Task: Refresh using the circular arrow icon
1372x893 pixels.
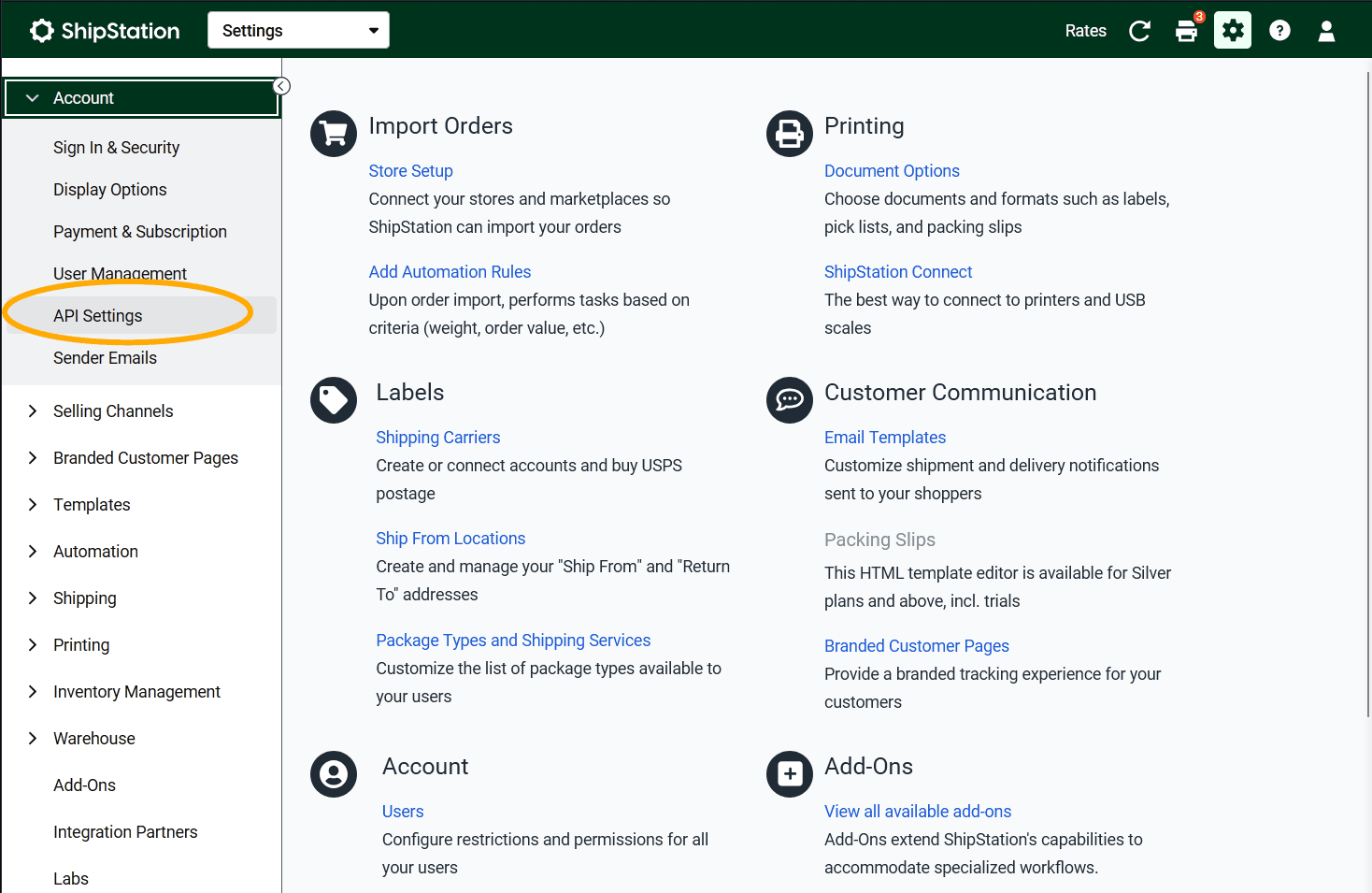Action: [x=1139, y=31]
